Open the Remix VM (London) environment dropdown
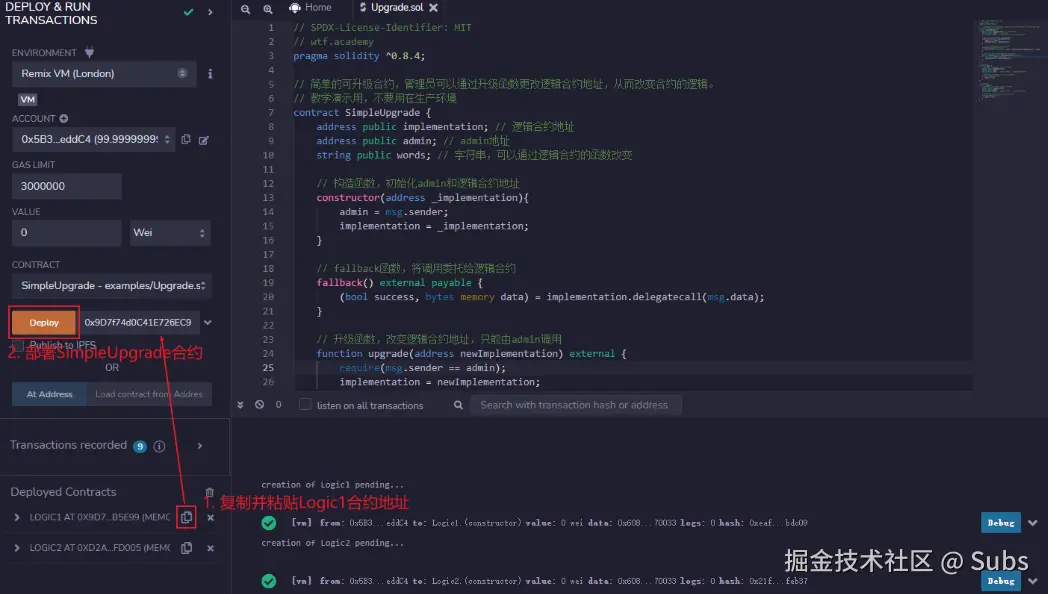This screenshot has height=594, width=1048. pos(104,73)
